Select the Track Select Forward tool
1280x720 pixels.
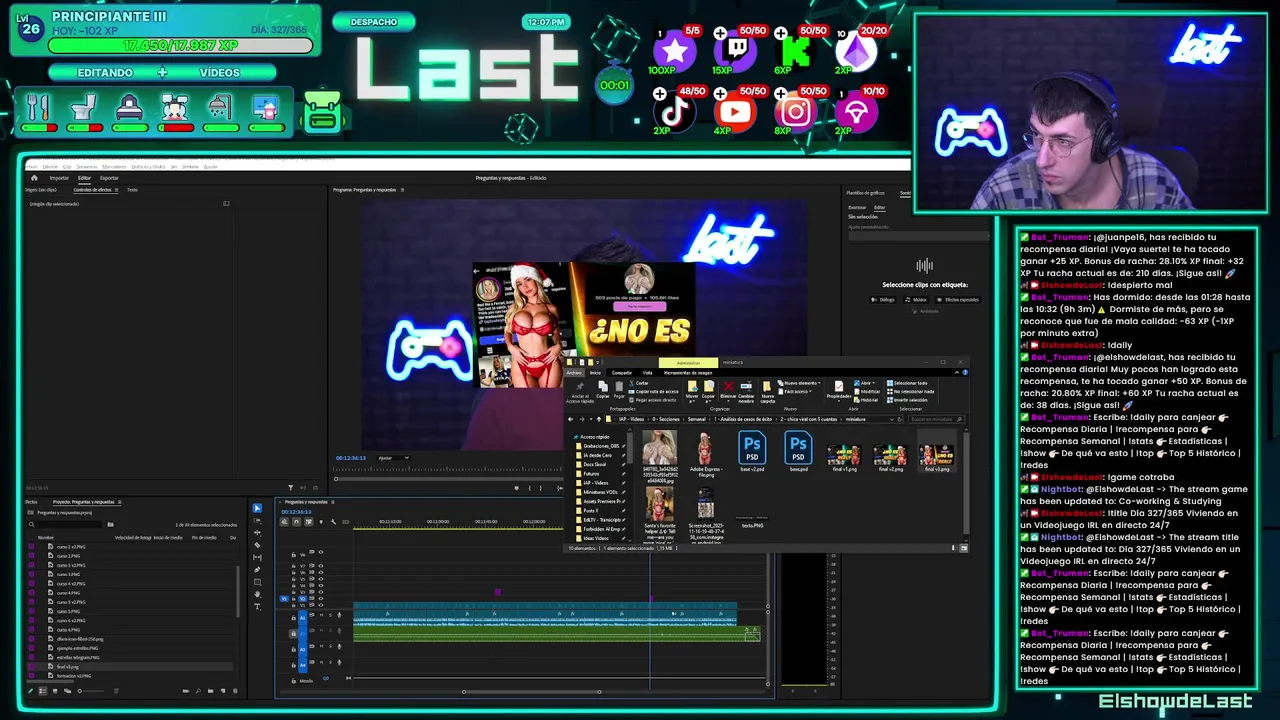point(257,521)
